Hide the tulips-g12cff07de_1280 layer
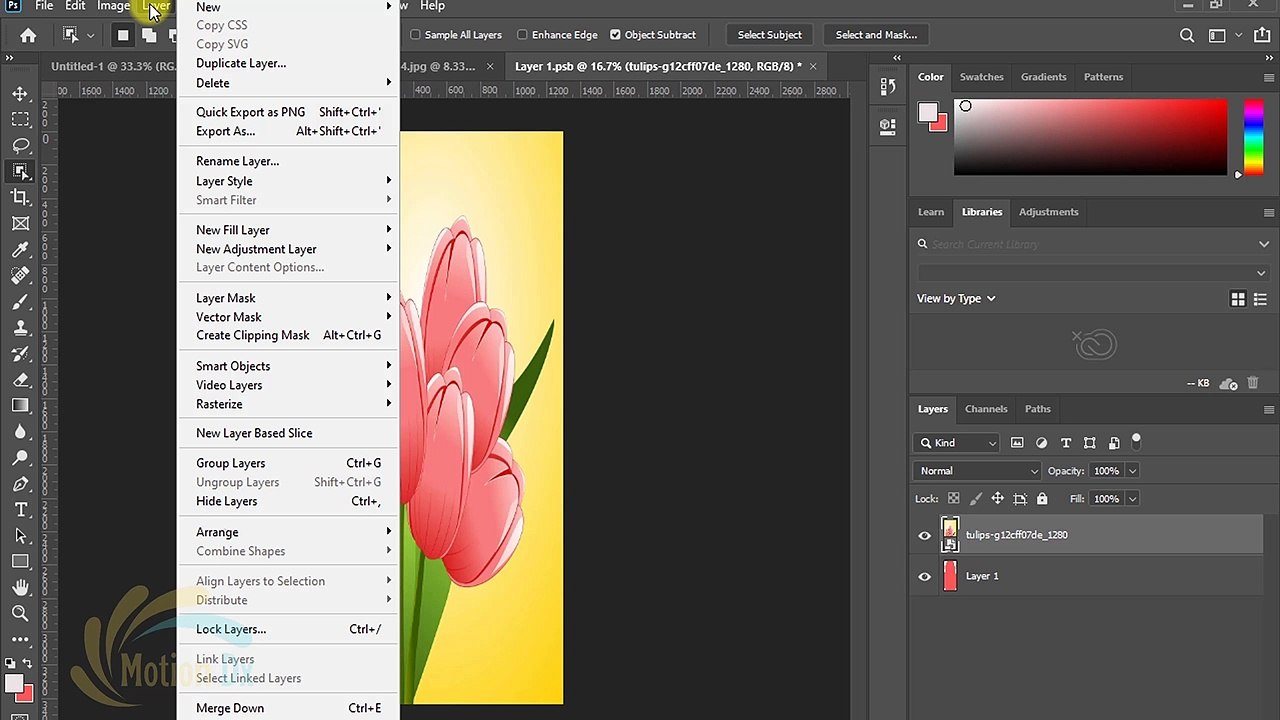 pyautogui.click(x=924, y=535)
